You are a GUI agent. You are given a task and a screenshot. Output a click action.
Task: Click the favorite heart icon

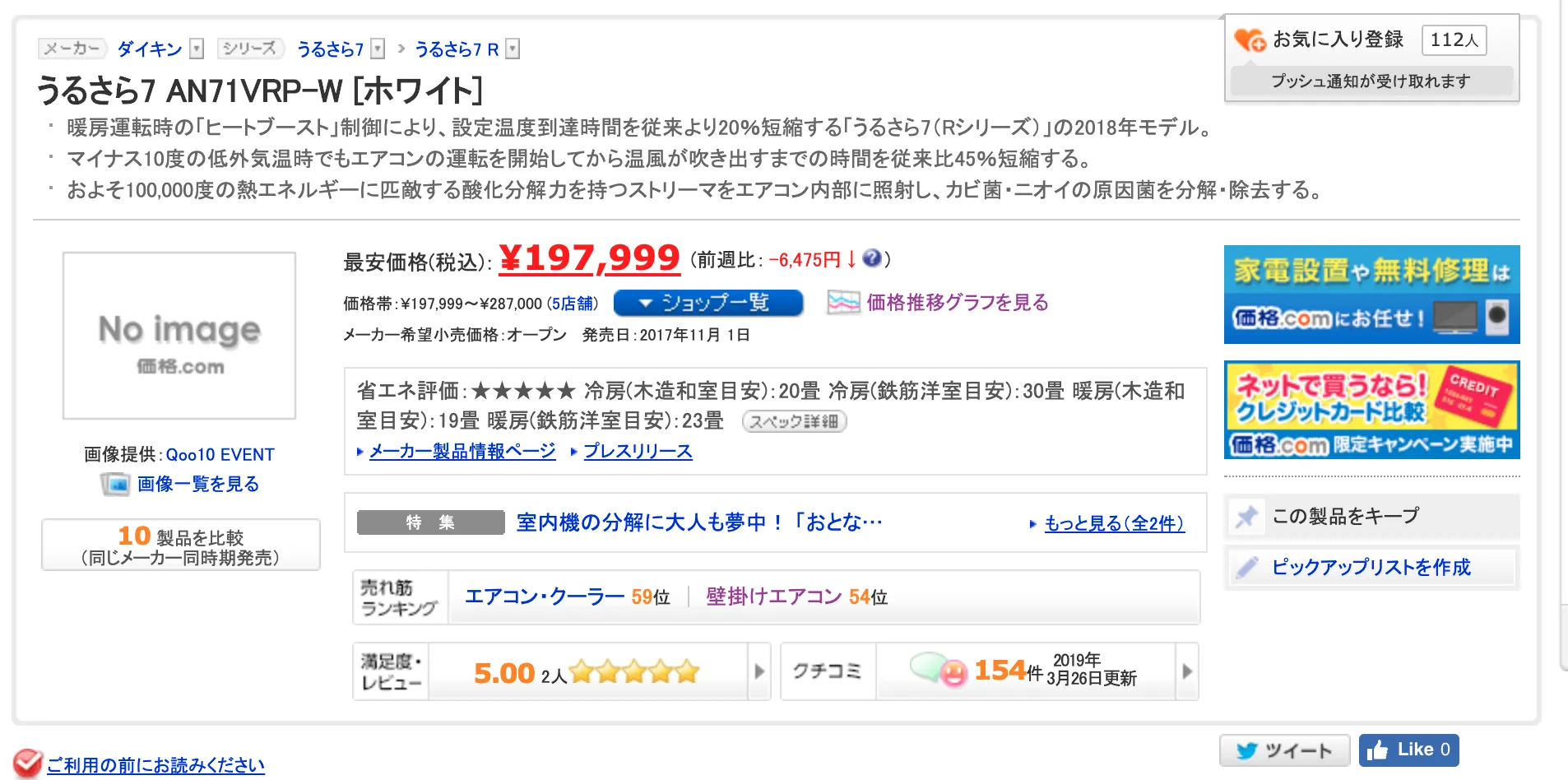pos(1250,39)
